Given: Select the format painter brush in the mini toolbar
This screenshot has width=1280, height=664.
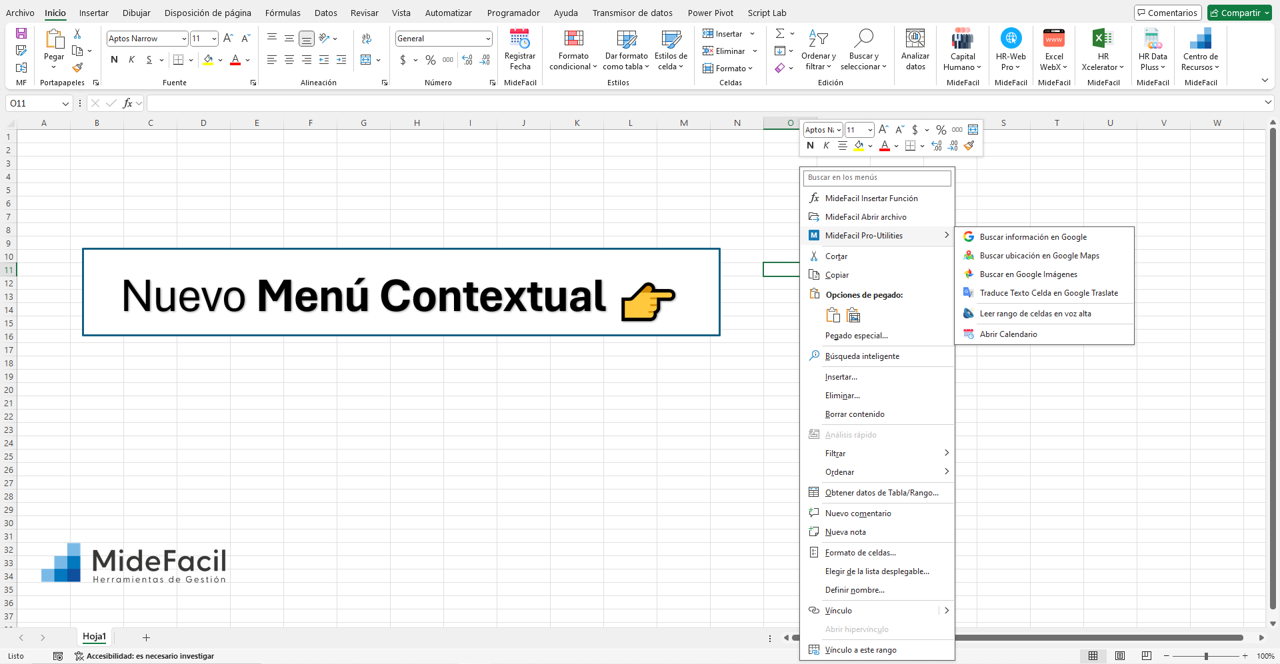Looking at the screenshot, I should [968, 145].
